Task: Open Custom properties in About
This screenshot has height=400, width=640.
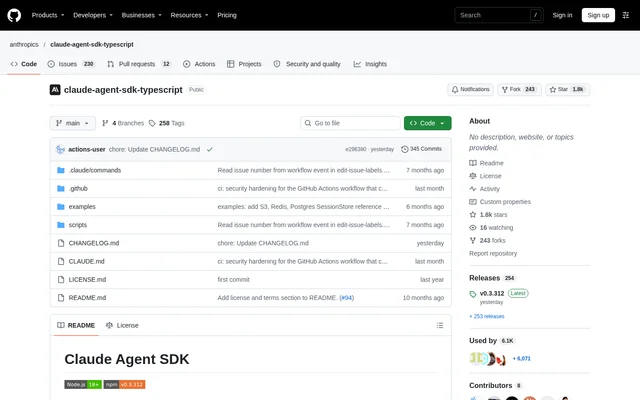Action: tap(500, 202)
